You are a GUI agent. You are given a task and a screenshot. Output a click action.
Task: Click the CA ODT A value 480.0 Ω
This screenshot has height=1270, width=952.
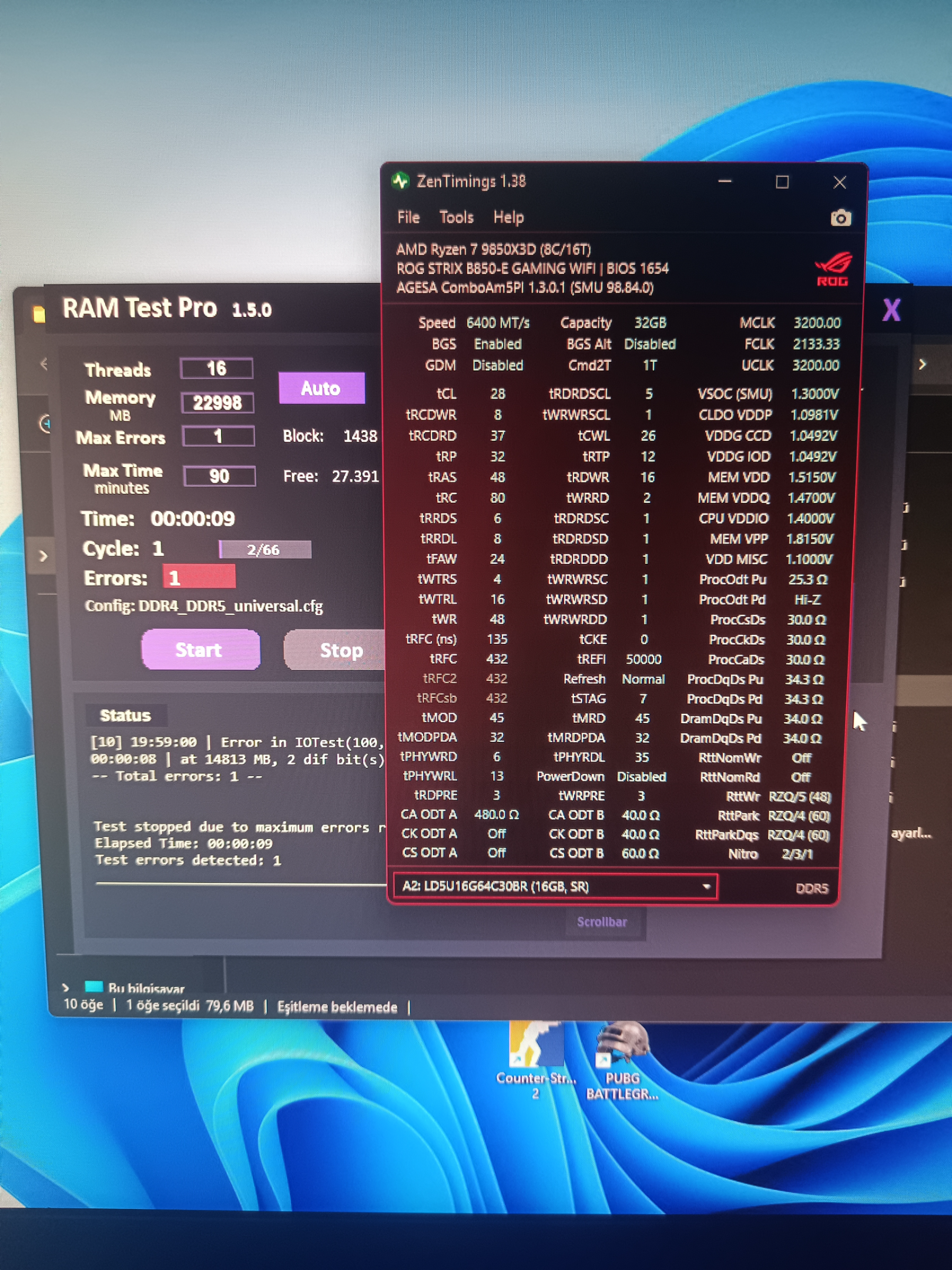pyautogui.click(x=497, y=814)
